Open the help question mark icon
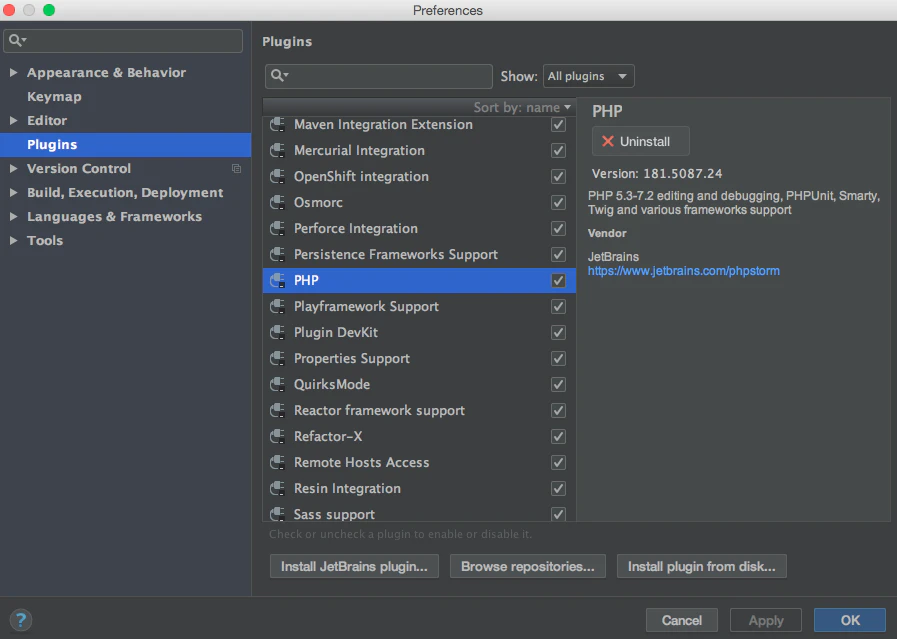This screenshot has height=639, width=897. pyautogui.click(x=21, y=620)
